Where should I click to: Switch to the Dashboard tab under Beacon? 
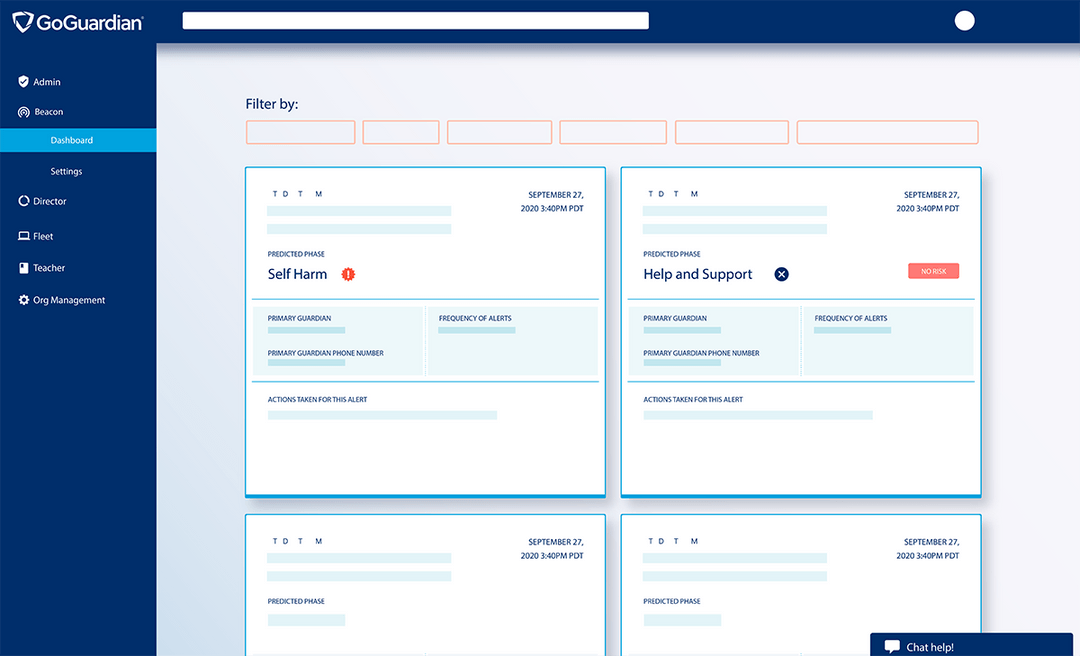point(72,139)
